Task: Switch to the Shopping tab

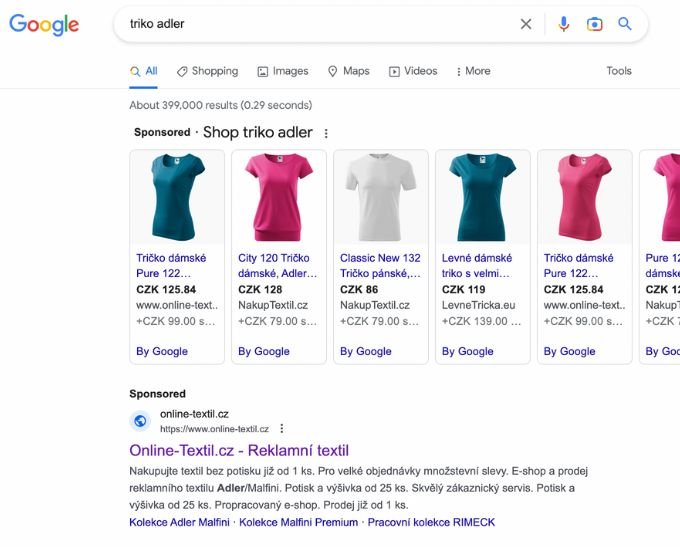Action: [x=207, y=71]
